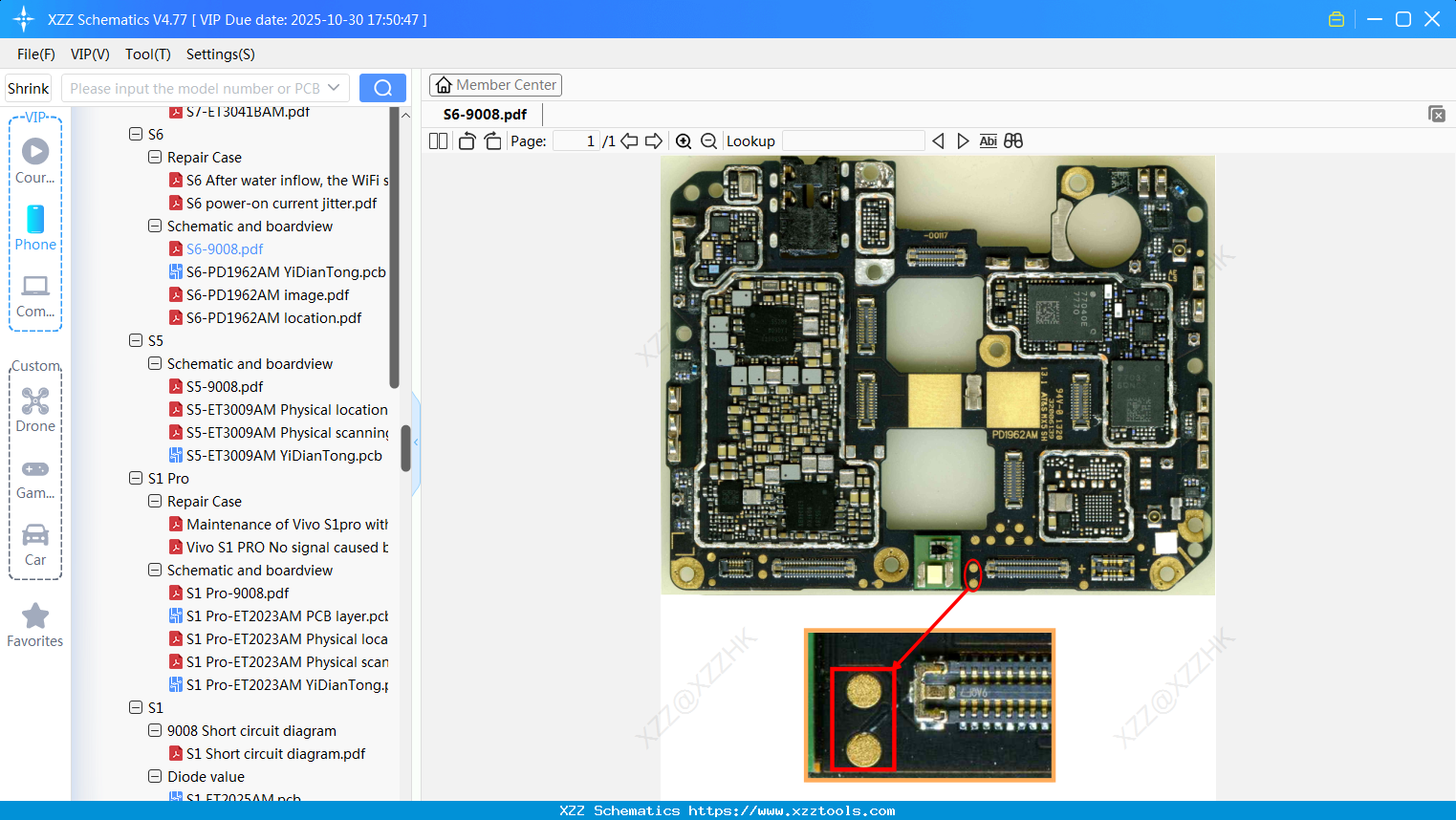Collapse Schematic and boardview under S1 Pro
This screenshot has height=820, width=1456.
[155, 571]
